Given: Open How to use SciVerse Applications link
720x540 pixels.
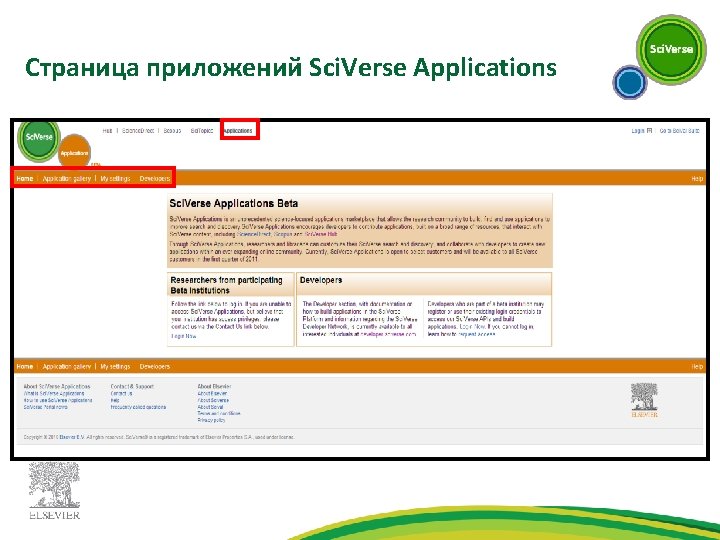Looking at the screenshot, I should click(58, 400).
